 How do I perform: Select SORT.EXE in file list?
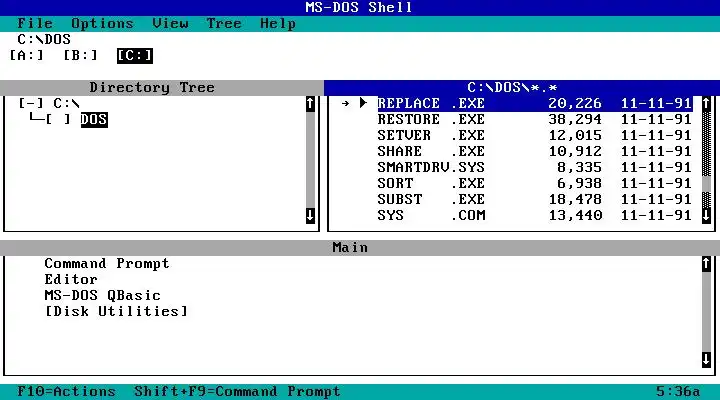[535, 183]
